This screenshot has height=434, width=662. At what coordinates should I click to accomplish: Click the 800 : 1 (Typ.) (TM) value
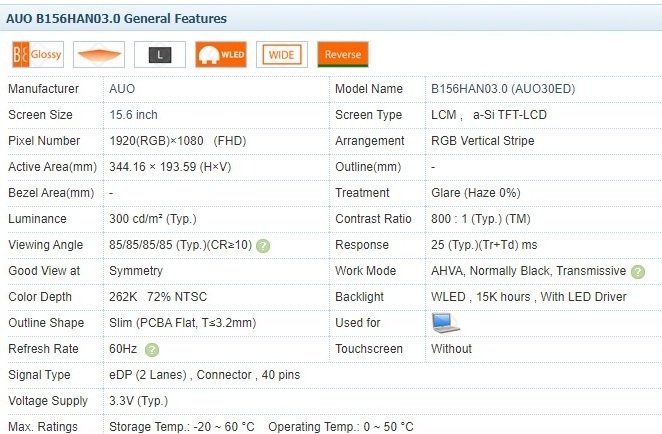click(481, 219)
